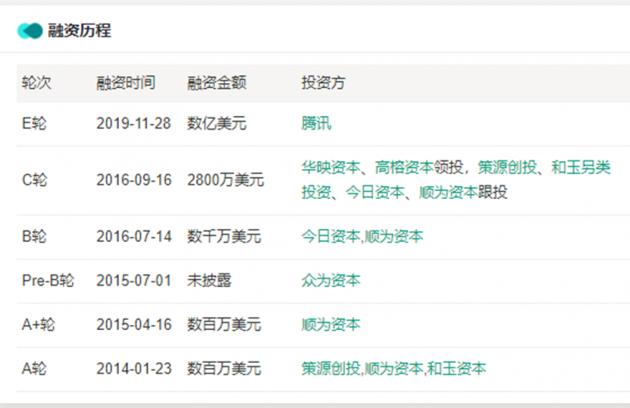Open the 和玉资本 investor link
Screen dimensions: 630x408
456,369
